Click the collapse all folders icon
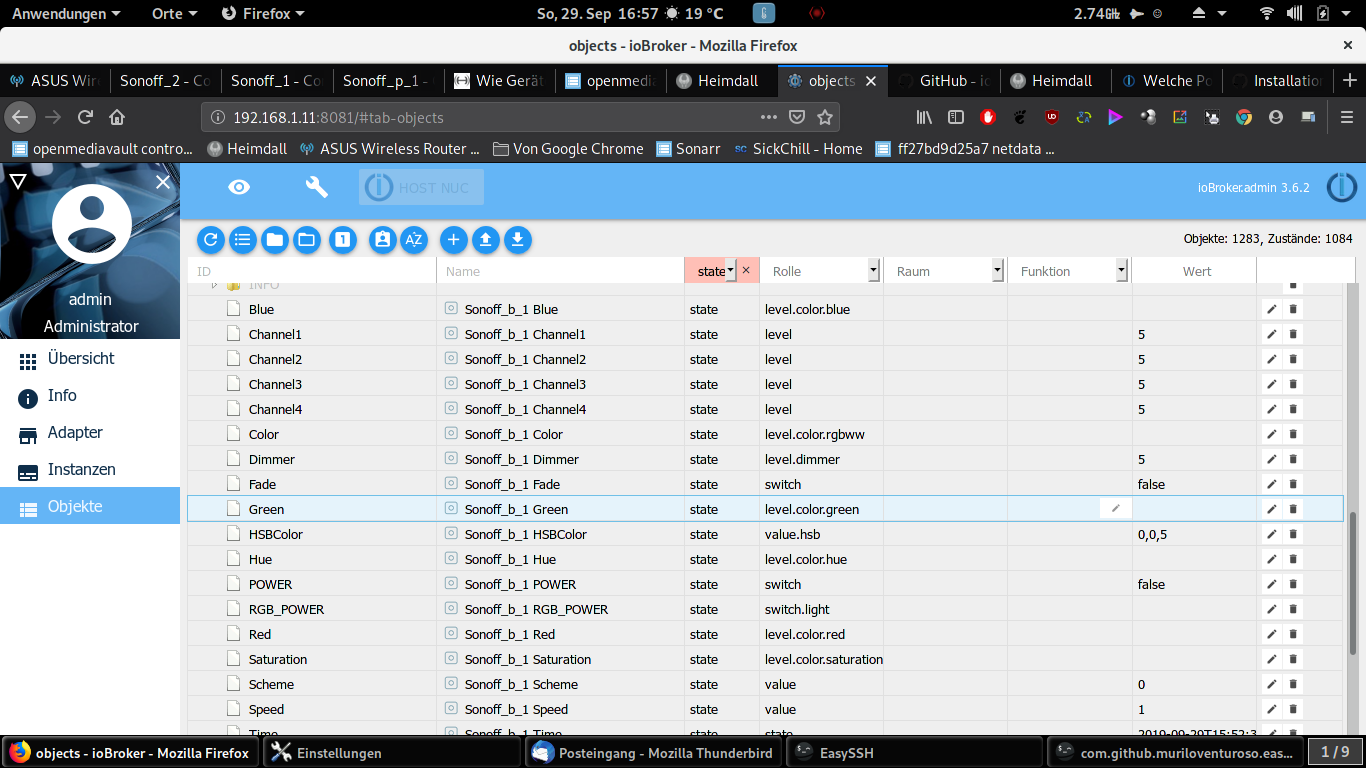Viewport: 1366px width, 768px height. click(x=275, y=239)
